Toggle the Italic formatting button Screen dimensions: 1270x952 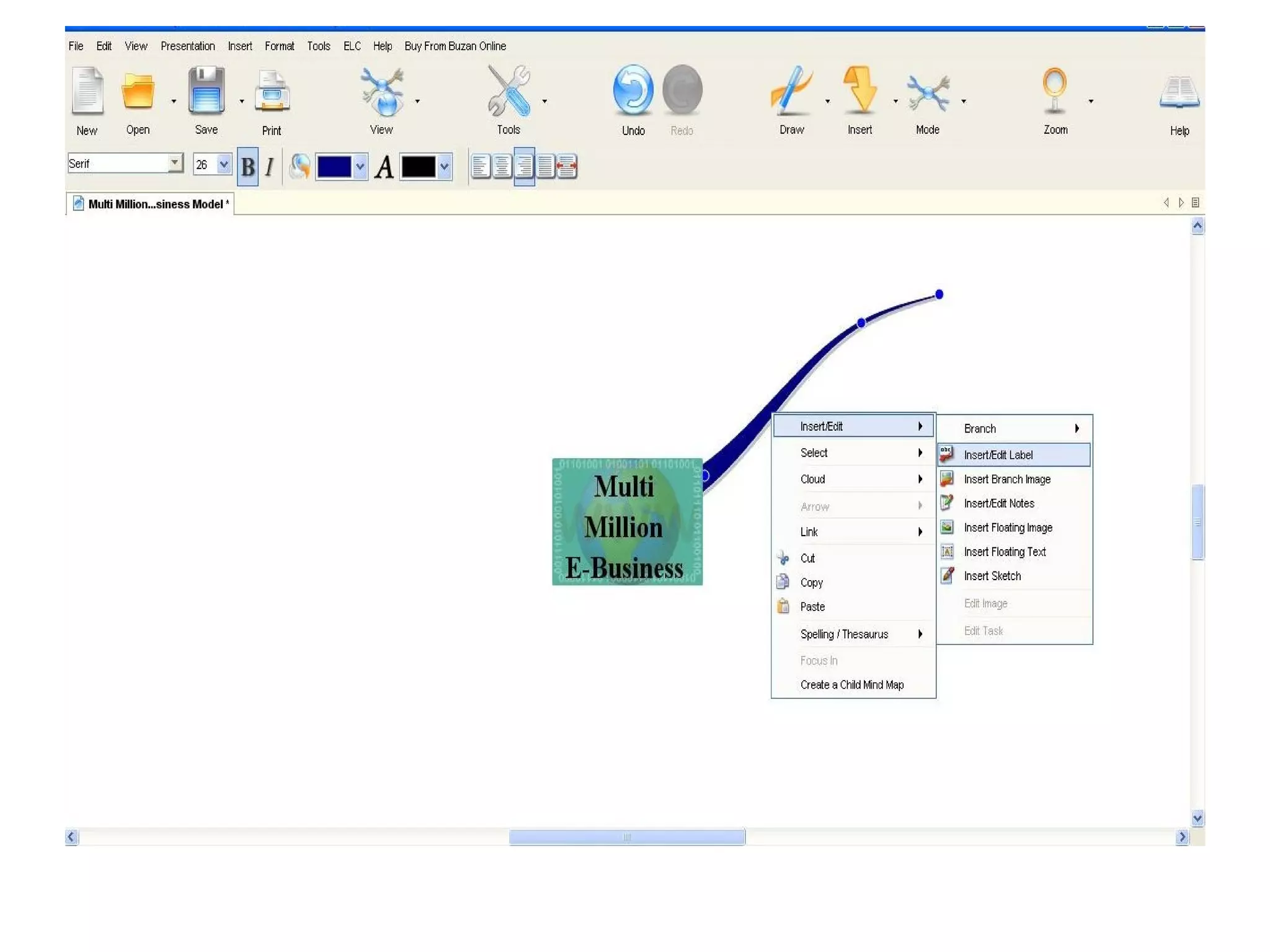coord(269,167)
